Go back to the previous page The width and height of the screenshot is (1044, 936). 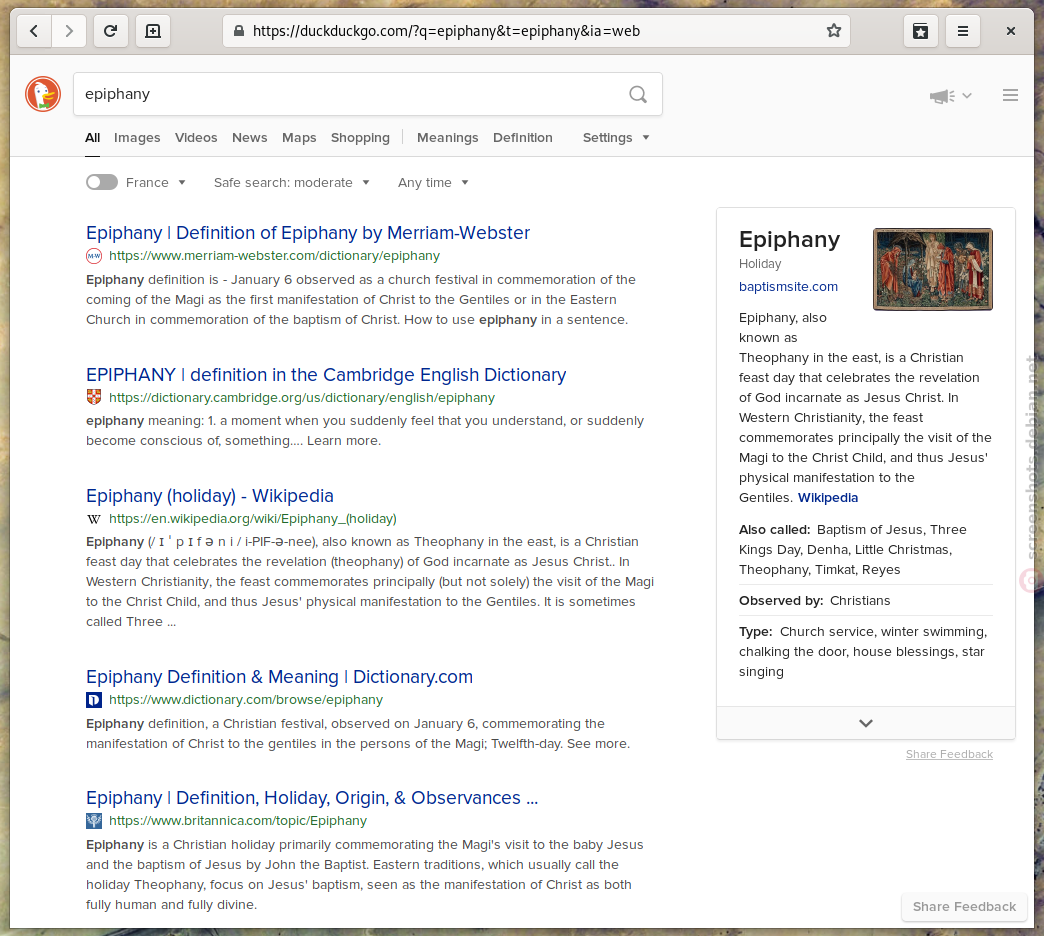(x=34, y=31)
